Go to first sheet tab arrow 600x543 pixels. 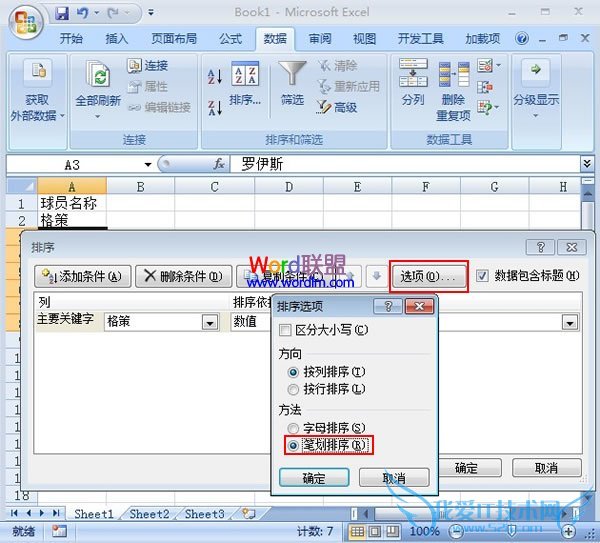coord(14,513)
